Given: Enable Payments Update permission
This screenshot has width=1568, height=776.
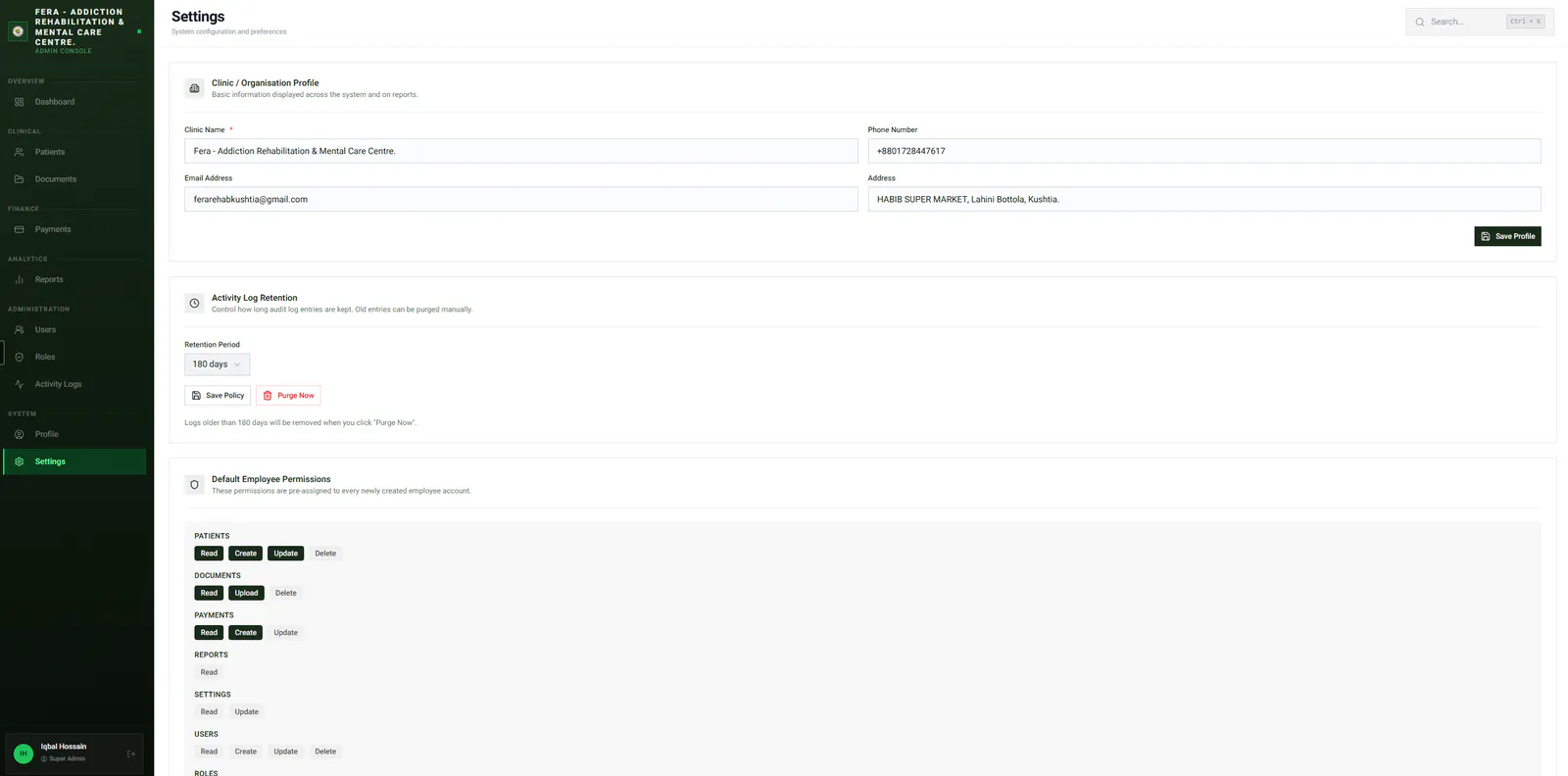Looking at the screenshot, I should 285,633.
